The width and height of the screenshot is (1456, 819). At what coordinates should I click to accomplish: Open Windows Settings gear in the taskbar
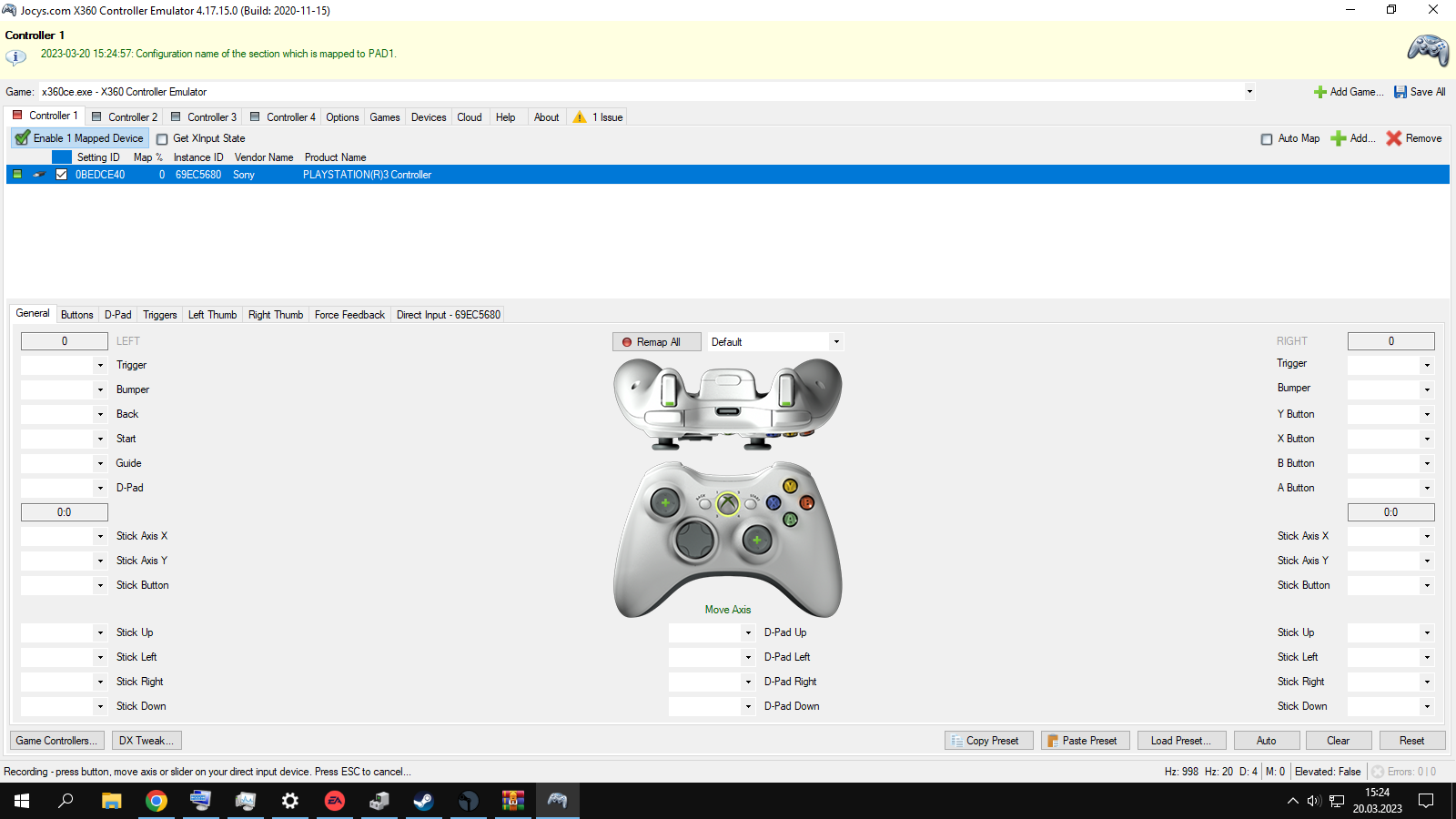click(290, 801)
